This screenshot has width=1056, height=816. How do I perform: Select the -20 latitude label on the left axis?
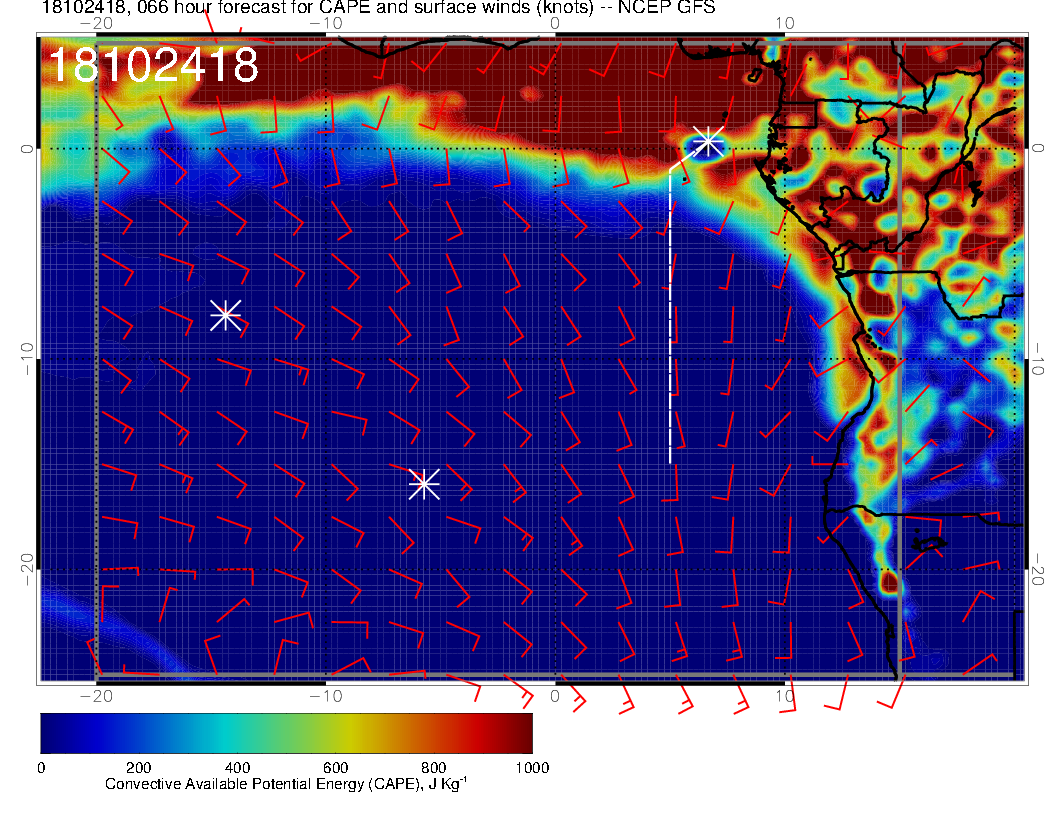point(26,570)
